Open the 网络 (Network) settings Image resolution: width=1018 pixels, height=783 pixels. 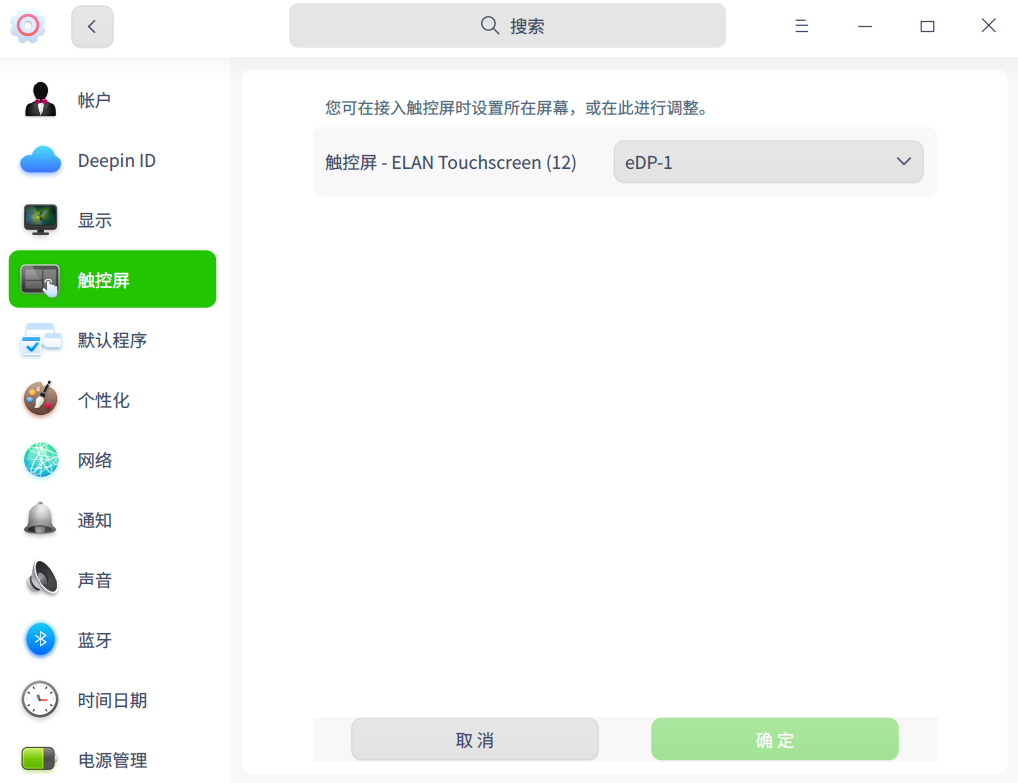[x=95, y=459]
